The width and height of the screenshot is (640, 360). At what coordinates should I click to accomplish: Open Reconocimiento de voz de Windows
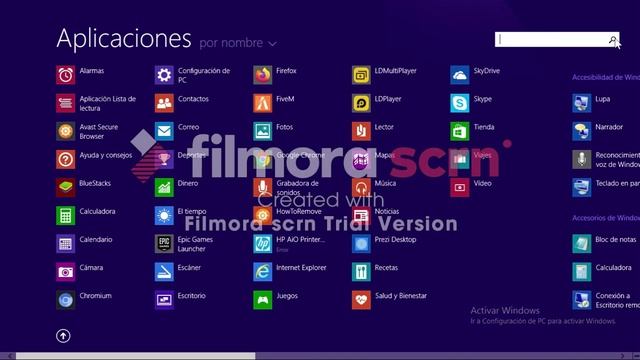[582, 160]
